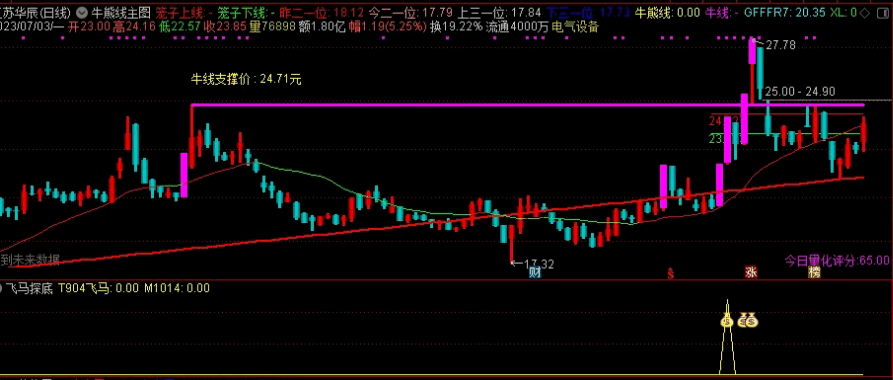The height and width of the screenshot is (380, 893).
Task: Click the 牛熊线: 0.00 value
Action: coord(667,12)
